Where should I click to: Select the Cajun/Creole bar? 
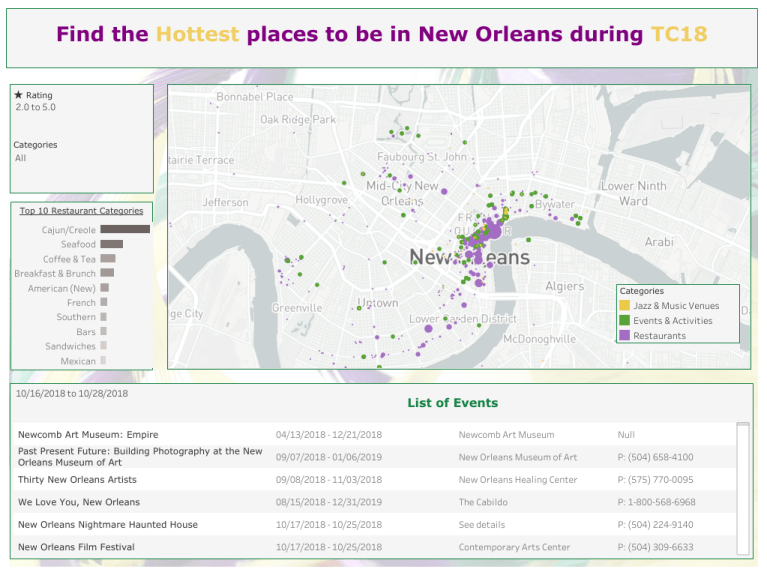tap(125, 229)
